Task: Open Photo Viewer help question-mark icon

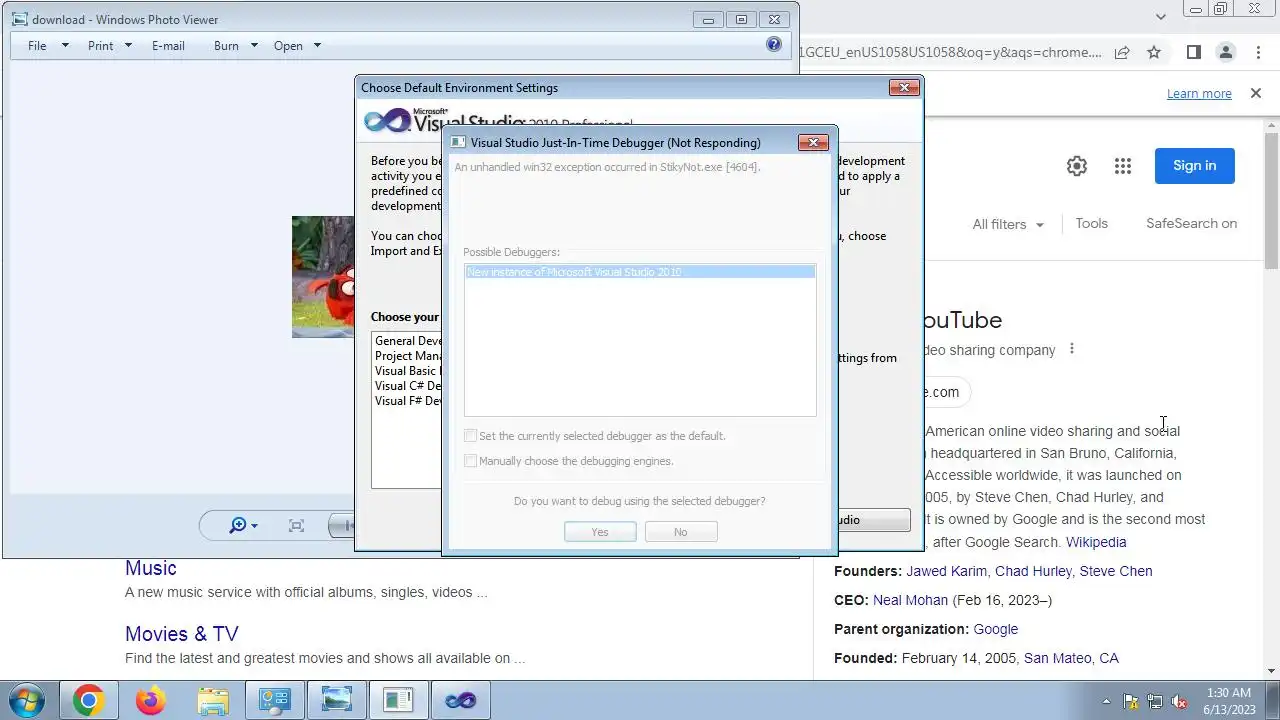Action: 773,44
